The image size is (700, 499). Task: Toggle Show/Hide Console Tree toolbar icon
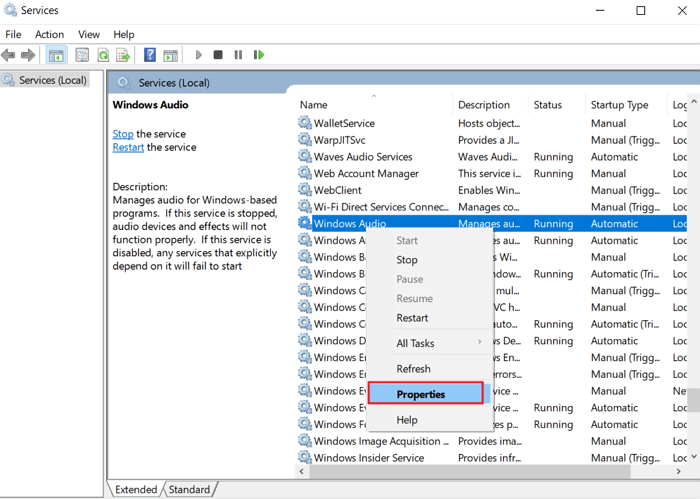(x=56, y=55)
